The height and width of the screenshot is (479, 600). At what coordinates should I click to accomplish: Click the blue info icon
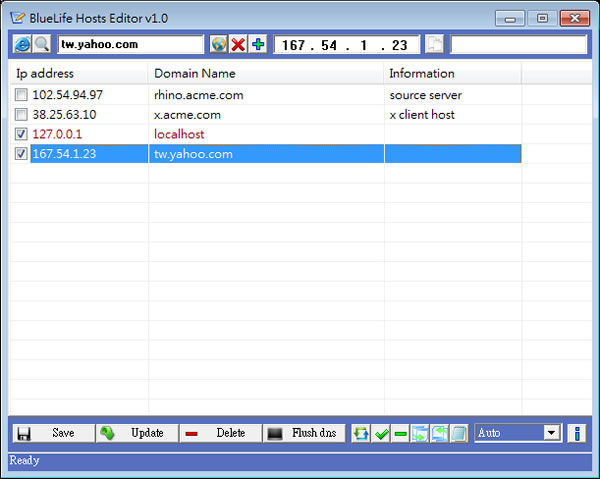click(576, 433)
